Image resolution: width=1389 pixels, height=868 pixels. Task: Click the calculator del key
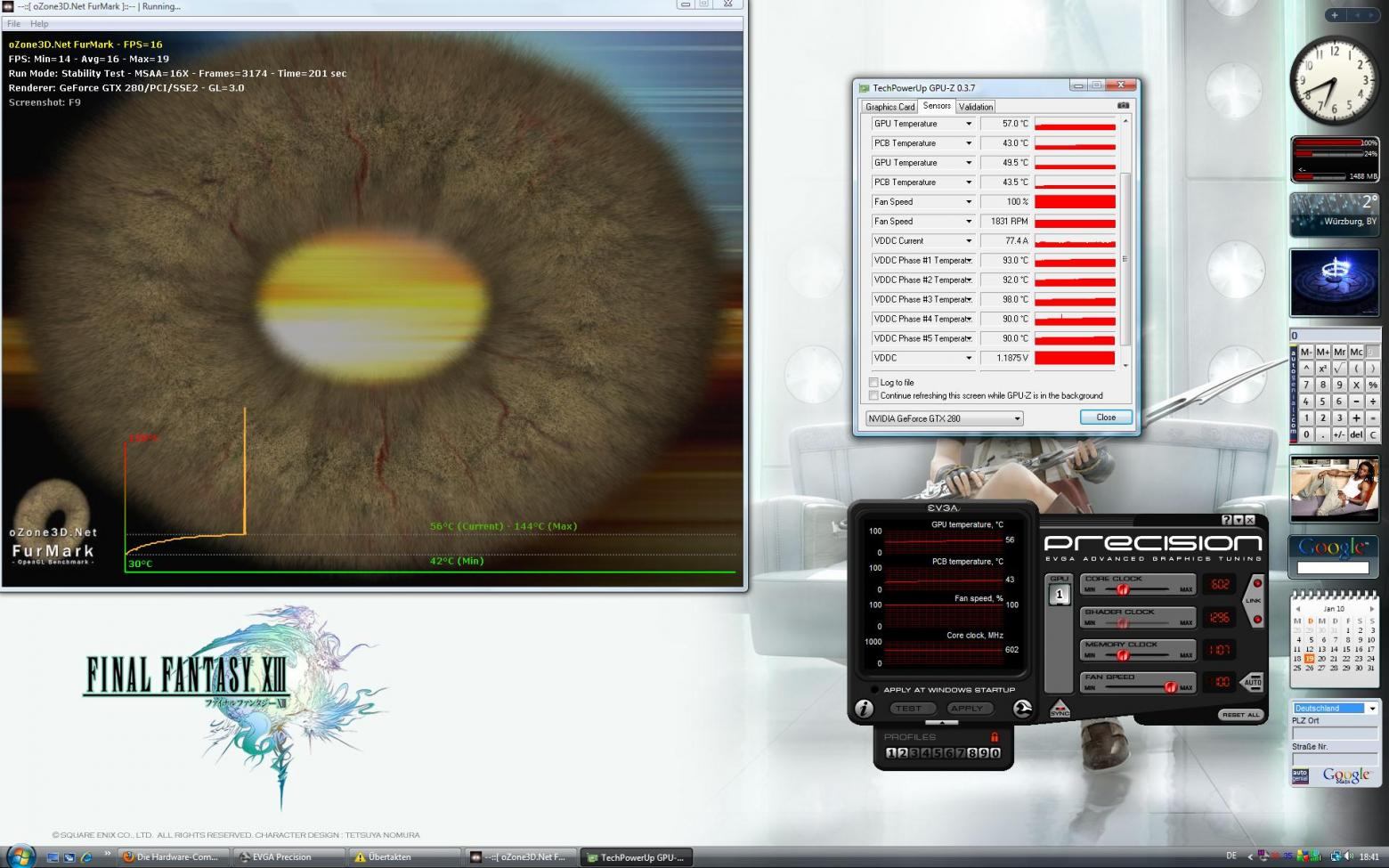click(1356, 434)
